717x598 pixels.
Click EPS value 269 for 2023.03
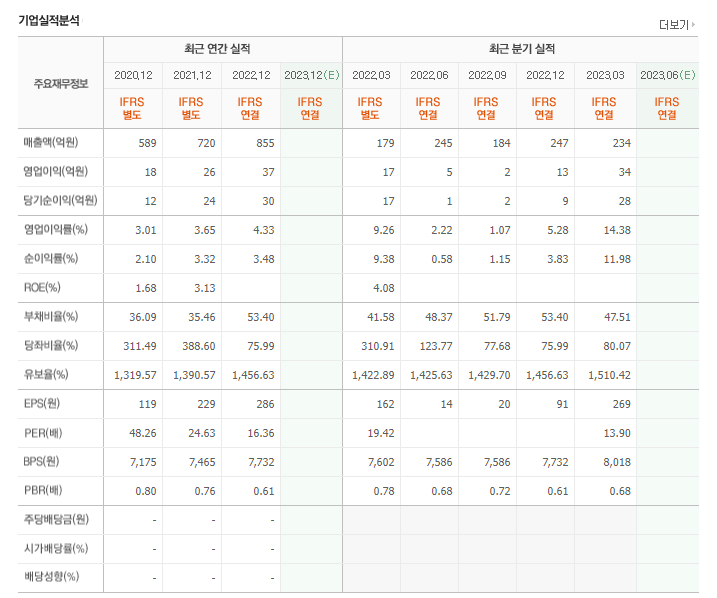pos(621,404)
